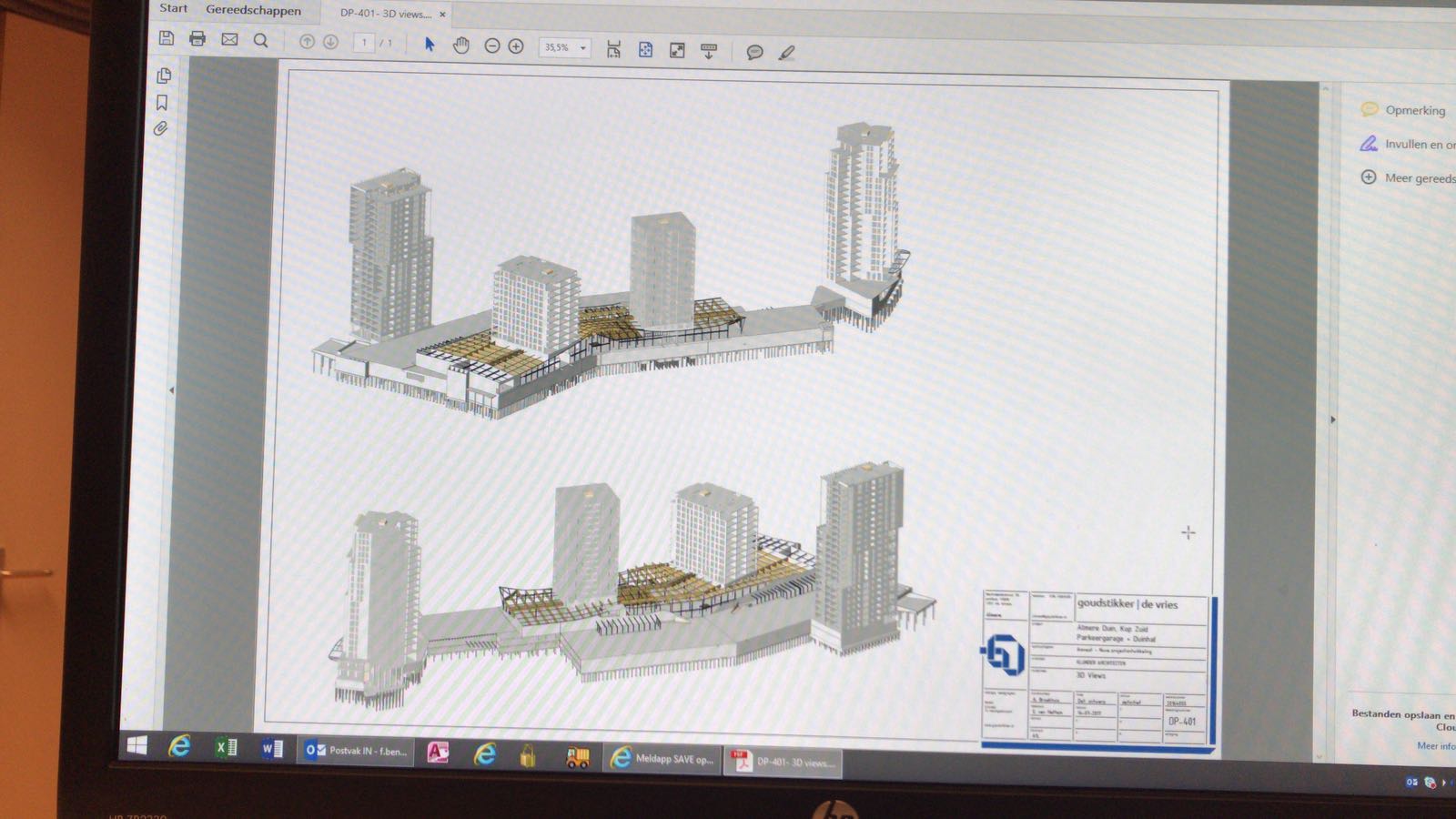Enter full screen reading mode icon
This screenshot has width=1456, height=819.
(x=677, y=51)
